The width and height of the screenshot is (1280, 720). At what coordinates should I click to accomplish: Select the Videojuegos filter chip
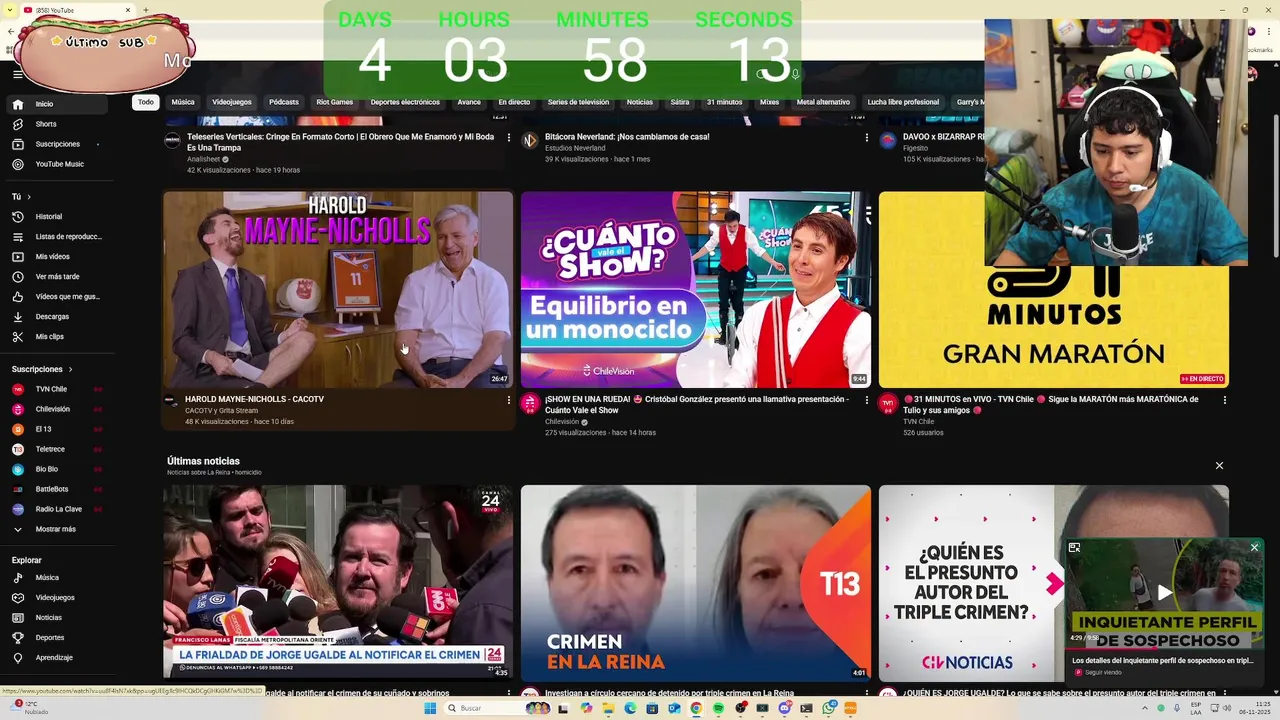click(232, 102)
